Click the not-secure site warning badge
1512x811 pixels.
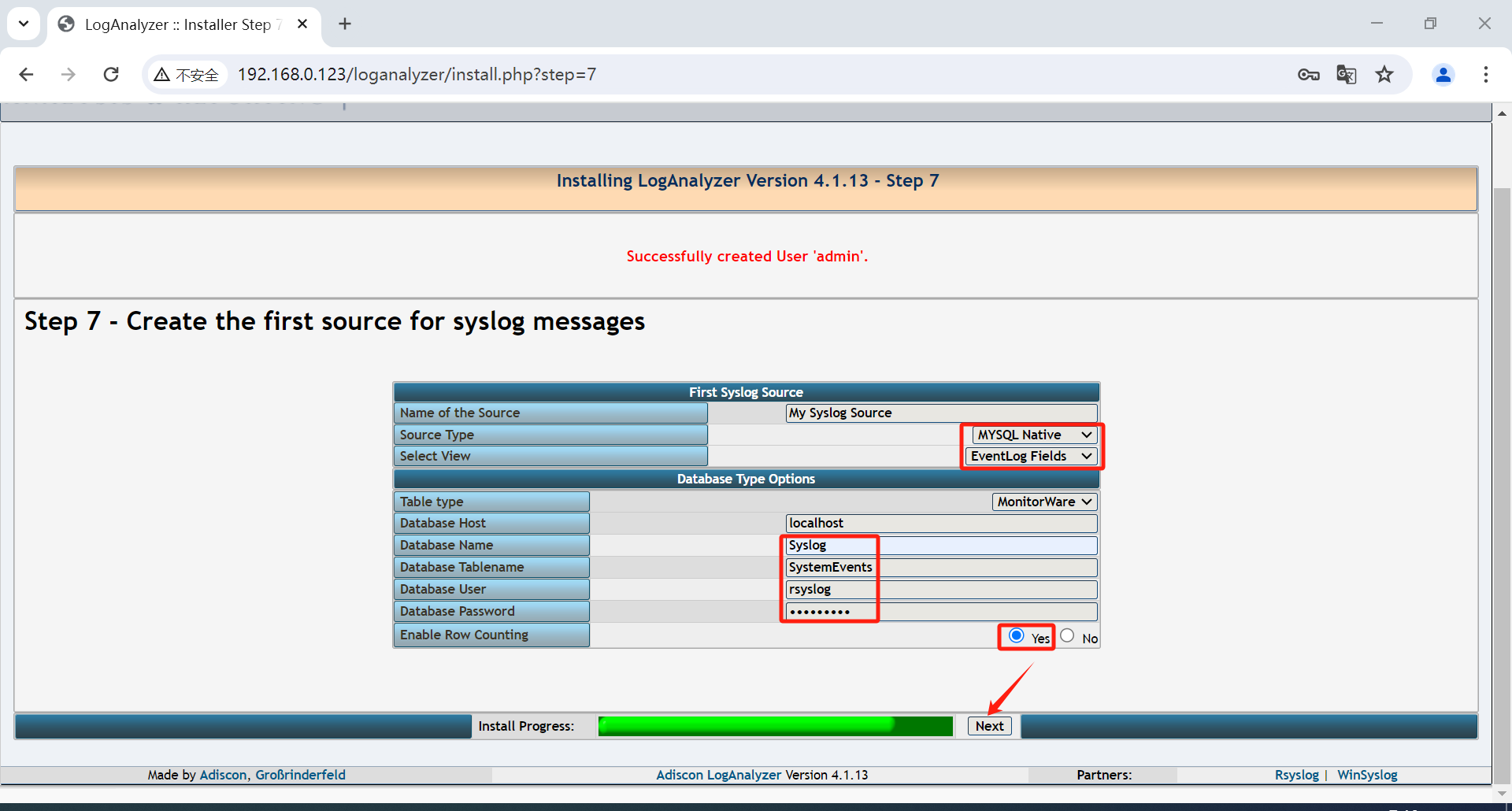click(187, 75)
